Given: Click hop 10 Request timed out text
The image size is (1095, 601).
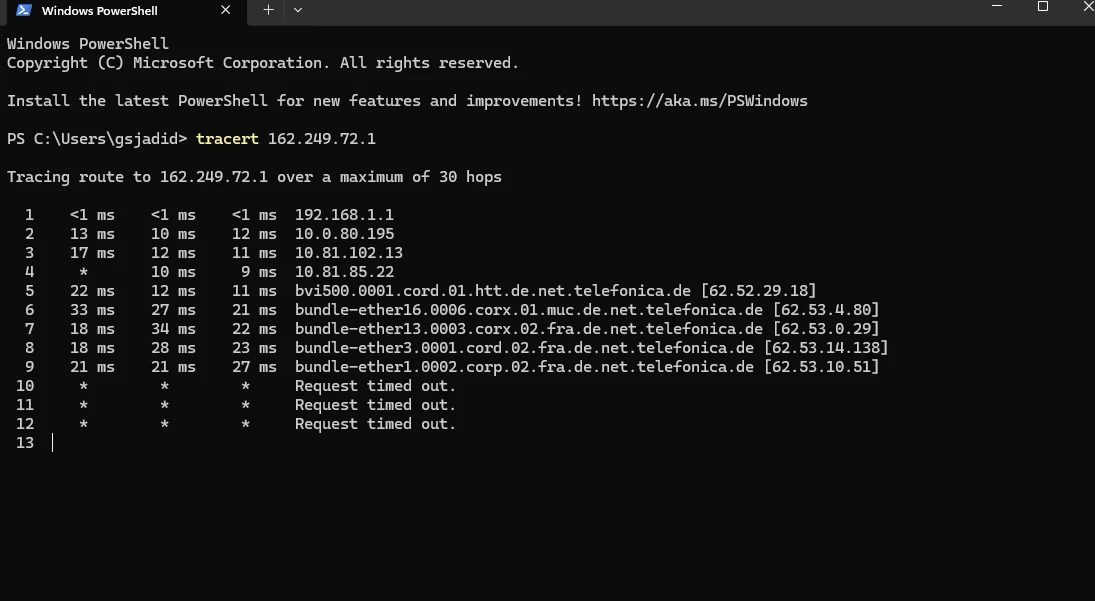Looking at the screenshot, I should pyautogui.click(x=375, y=386).
